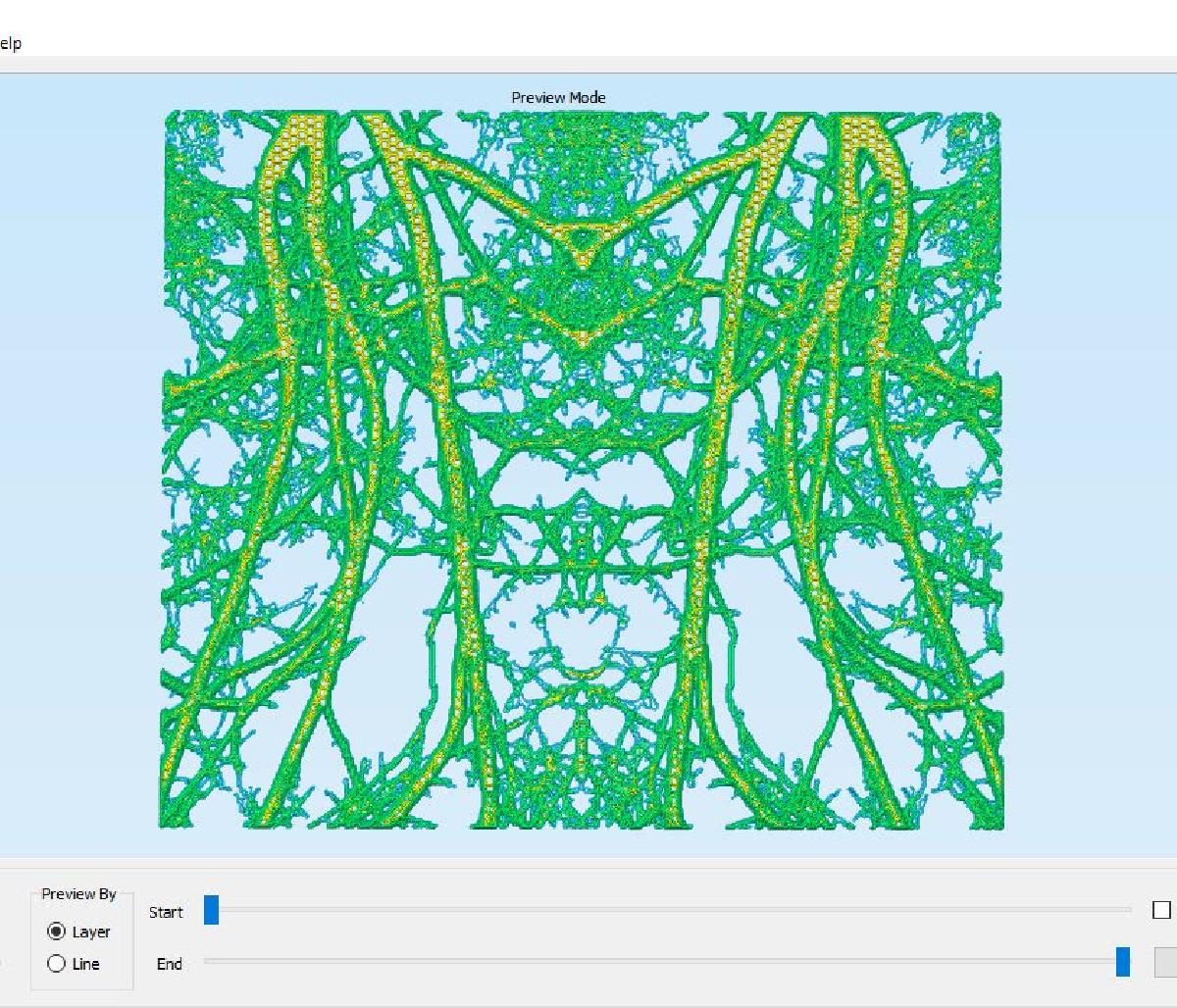1177x1008 pixels.
Task: Click the Preview Mode label
Action: pos(558,97)
